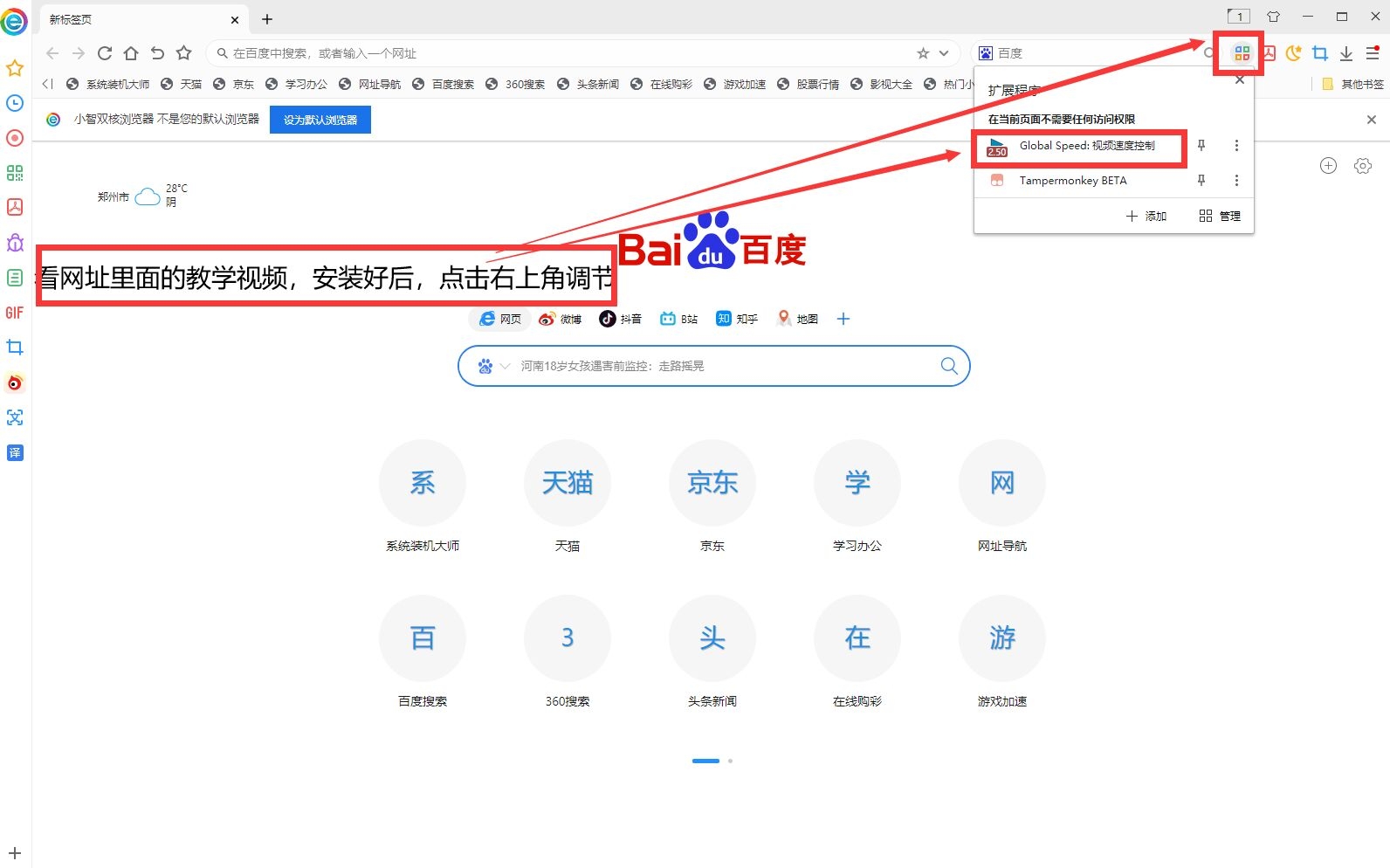Viewport: 1390px width, 868px height.
Task: Open the 学习办公 shortcut tile
Action: [857, 496]
